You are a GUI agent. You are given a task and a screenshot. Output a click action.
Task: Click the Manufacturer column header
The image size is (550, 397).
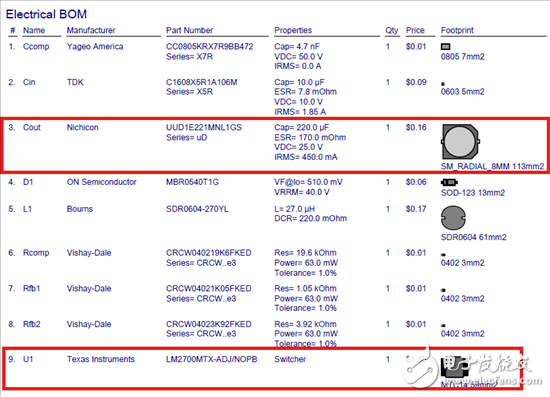pos(91,31)
